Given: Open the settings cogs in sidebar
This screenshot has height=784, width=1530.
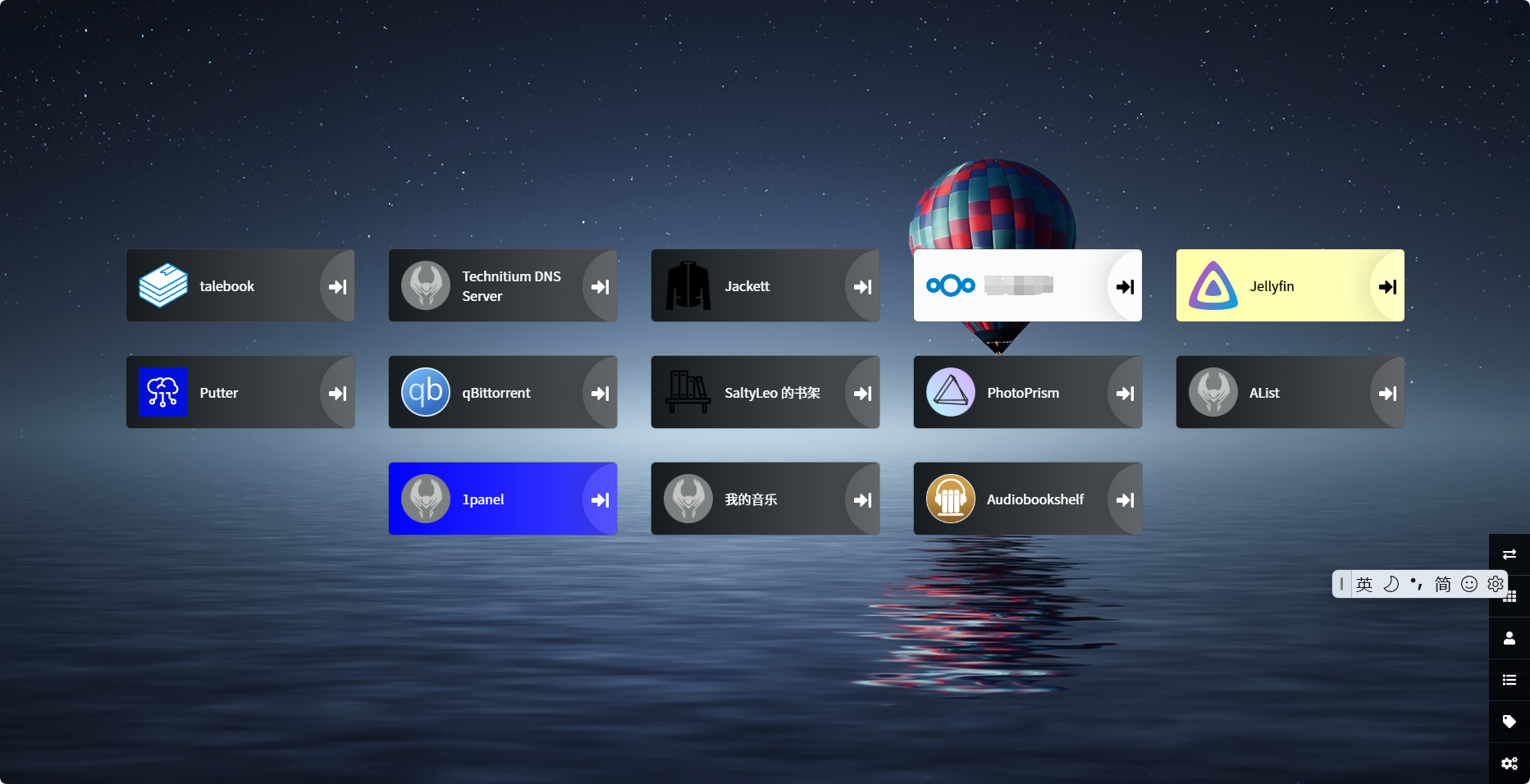Looking at the screenshot, I should click(1509, 763).
